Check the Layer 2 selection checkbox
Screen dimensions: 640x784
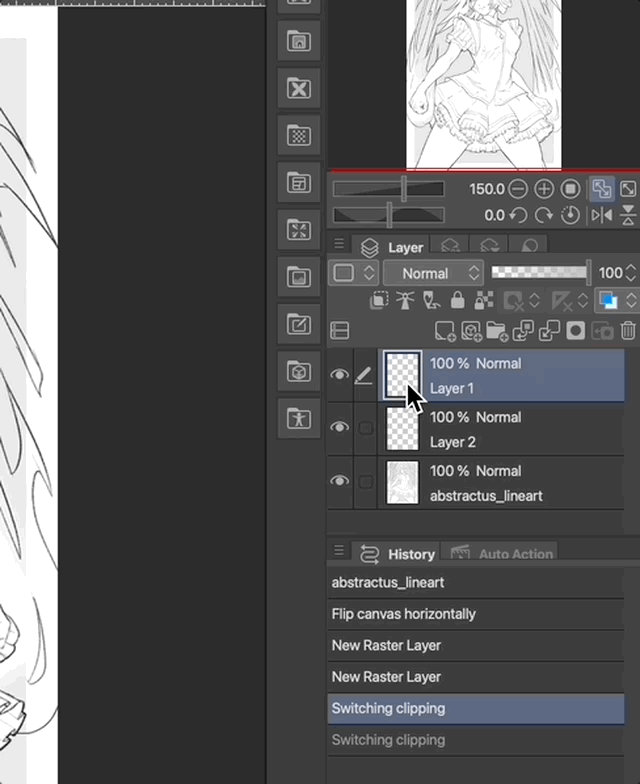pos(366,428)
